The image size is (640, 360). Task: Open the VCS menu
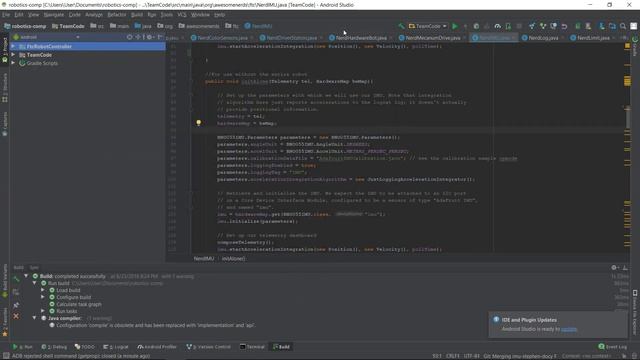pyautogui.click(x=182, y=15)
